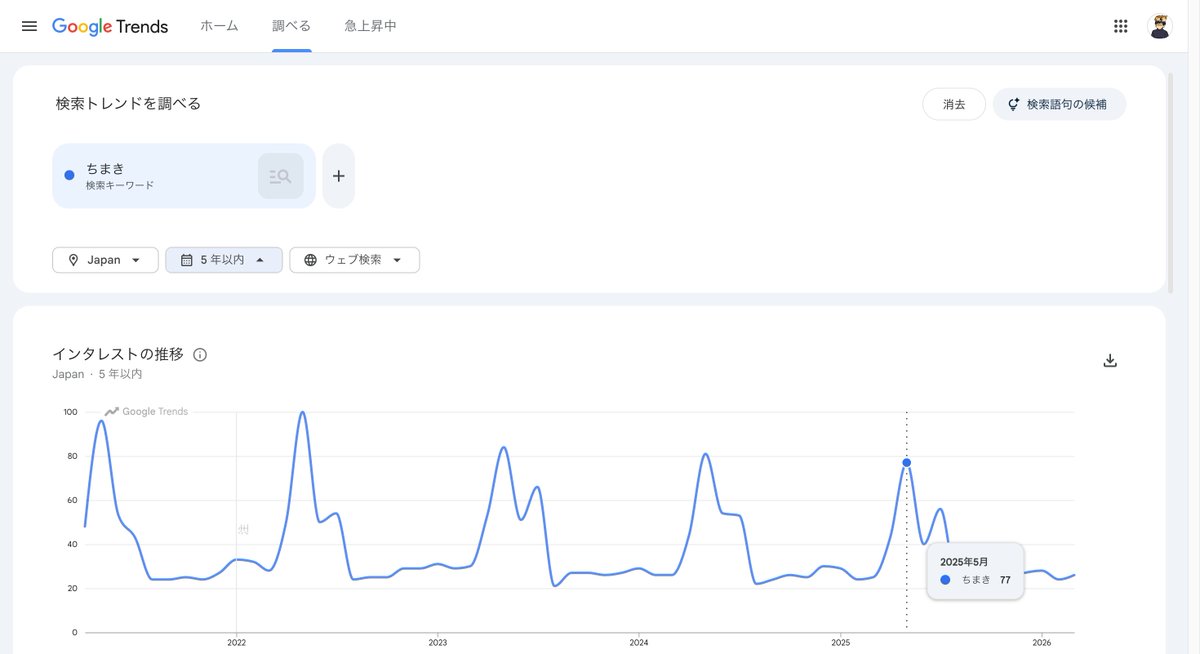Viewport: 1200px width, 654px height.
Task: Click the 消去 button
Action: tap(953, 104)
